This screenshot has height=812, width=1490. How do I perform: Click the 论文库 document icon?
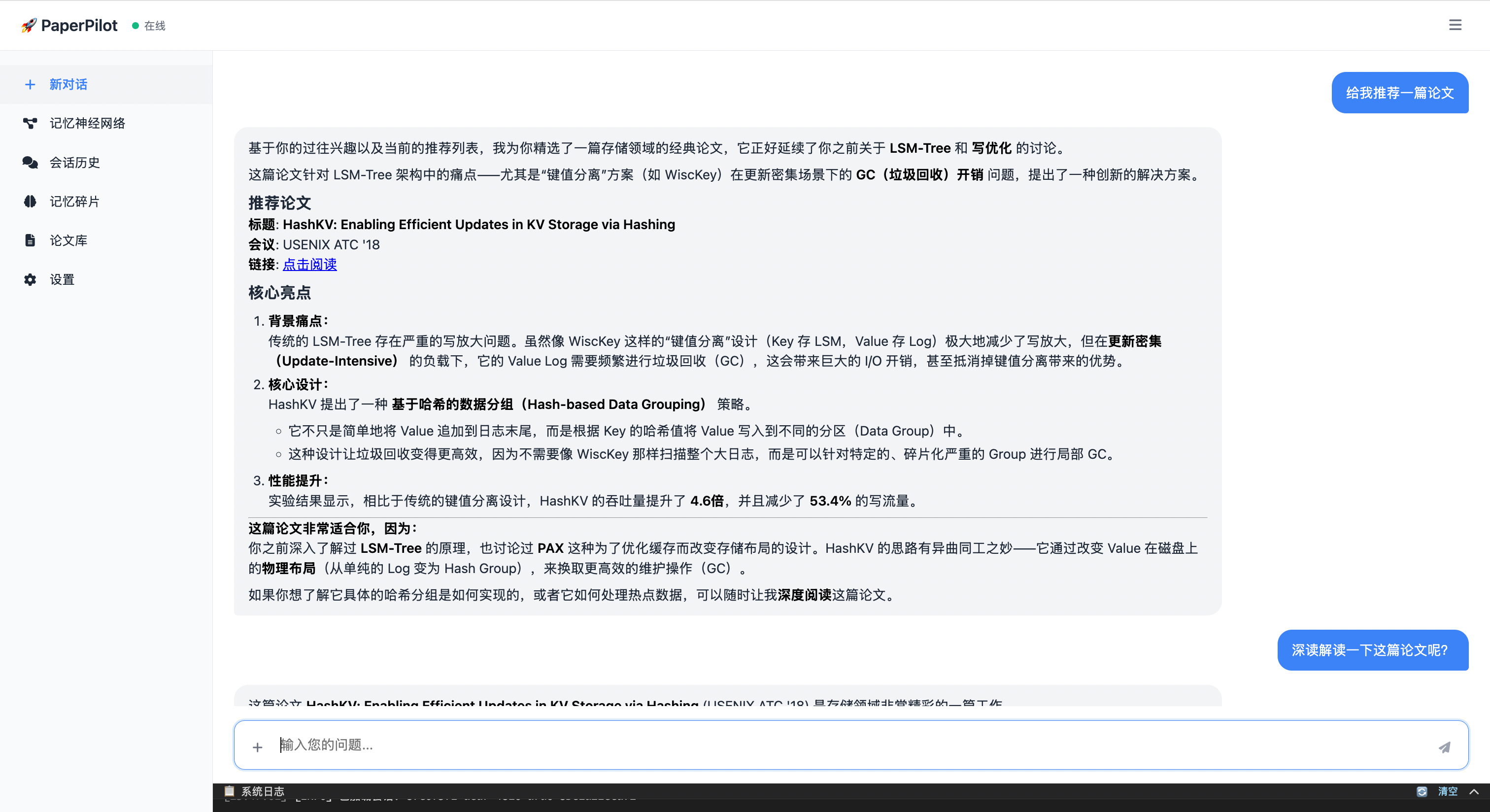[x=30, y=240]
